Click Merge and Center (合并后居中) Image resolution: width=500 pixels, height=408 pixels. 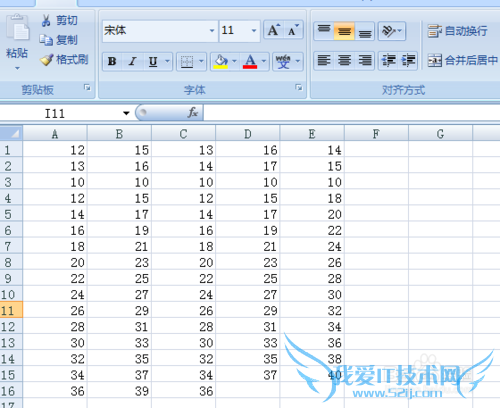[463, 60]
